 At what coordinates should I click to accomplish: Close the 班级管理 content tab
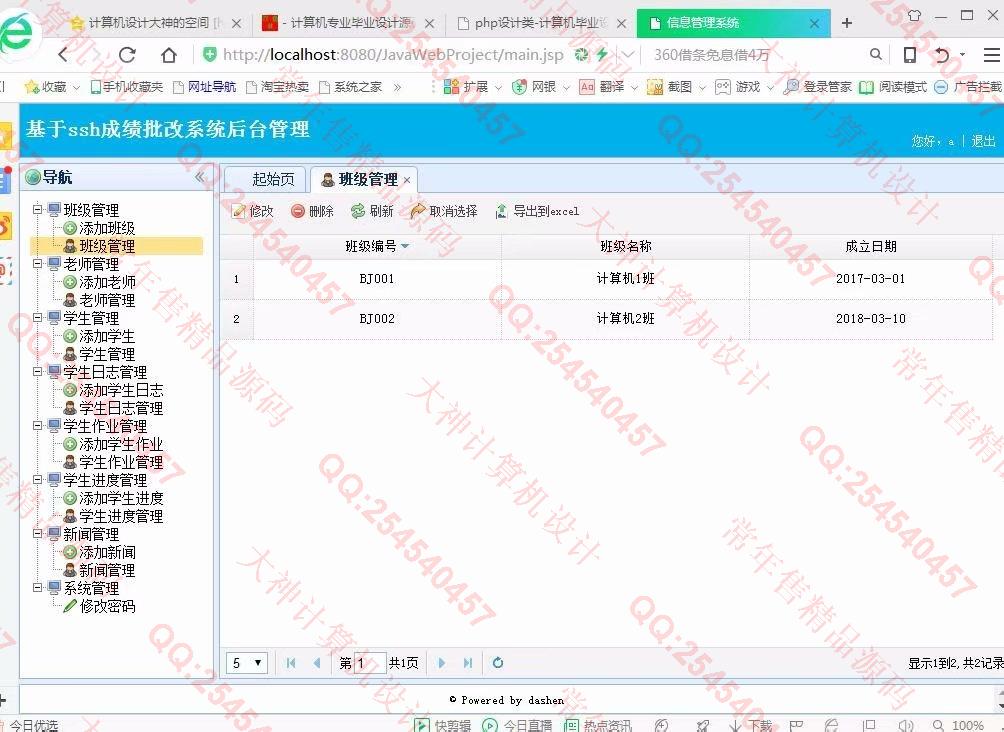click(407, 180)
